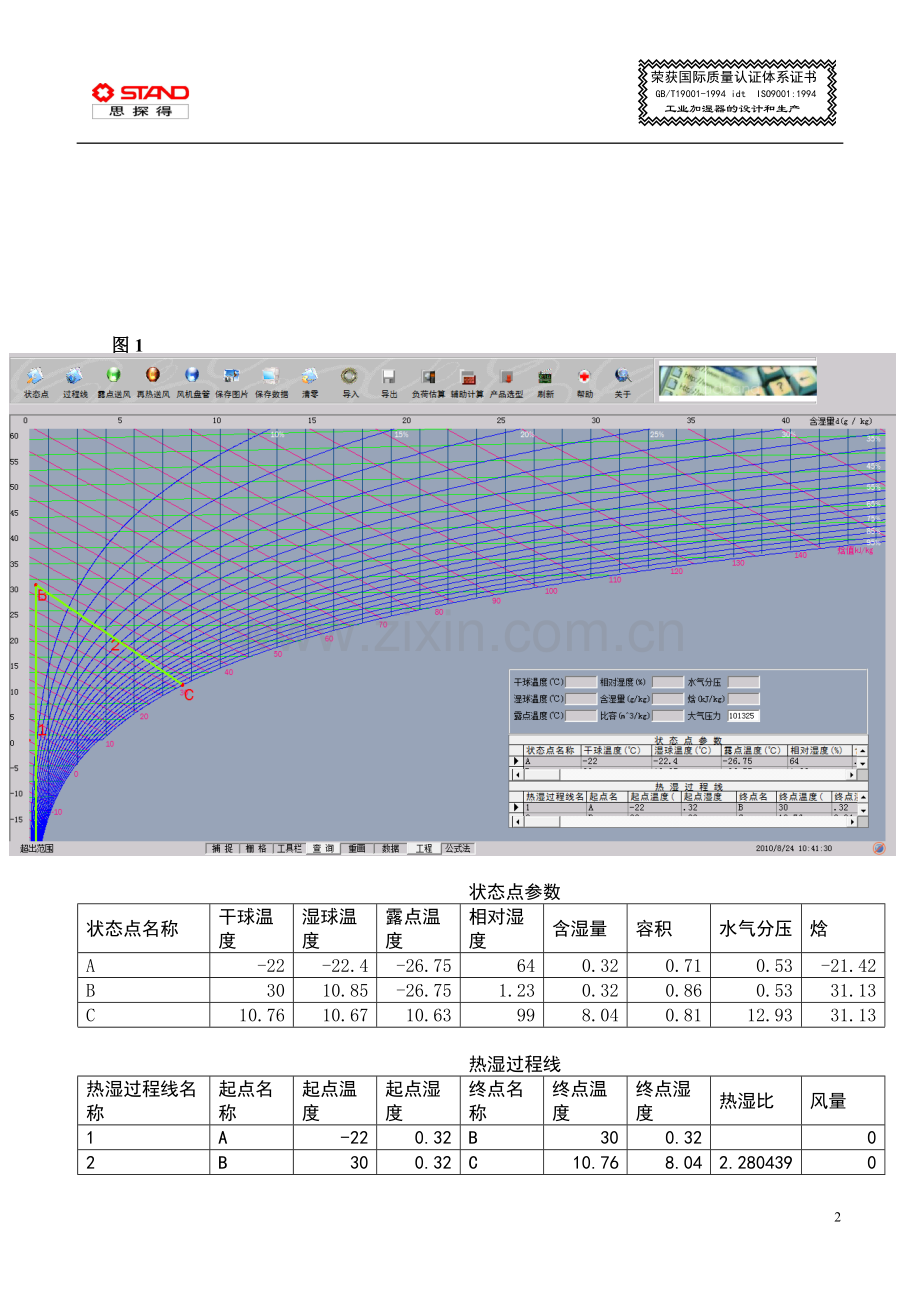Open 辅助计算 auxiliary calculation tool
This screenshot has height=1302, width=920.
click(467, 381)
